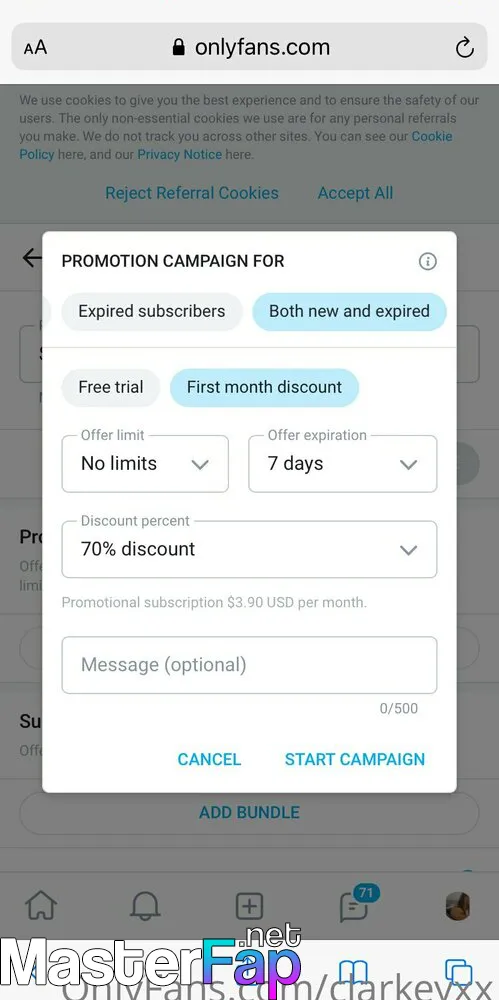
Task: Open the profile avatar menu
Action: pyautogui.click(x=458, y=906)
